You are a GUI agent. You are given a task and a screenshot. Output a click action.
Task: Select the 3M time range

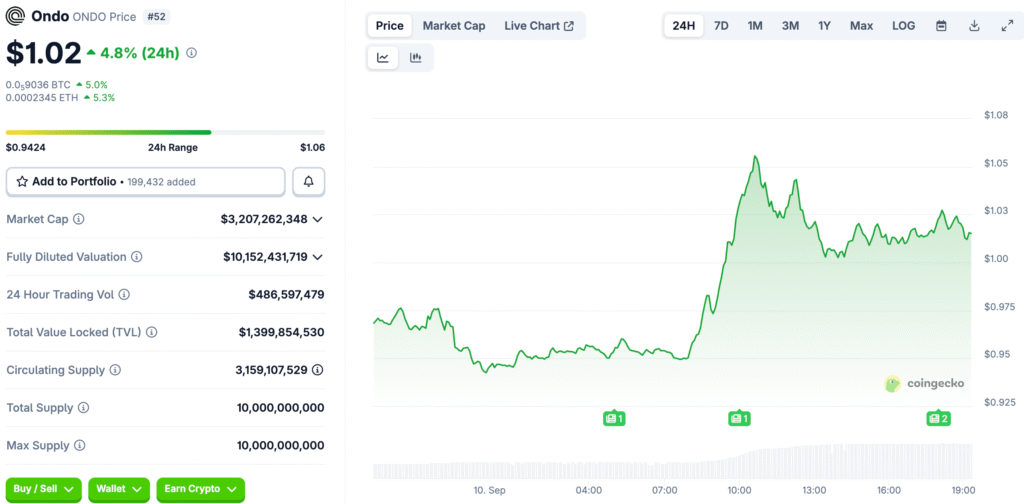pyautogui.click(x=790, y=26)
